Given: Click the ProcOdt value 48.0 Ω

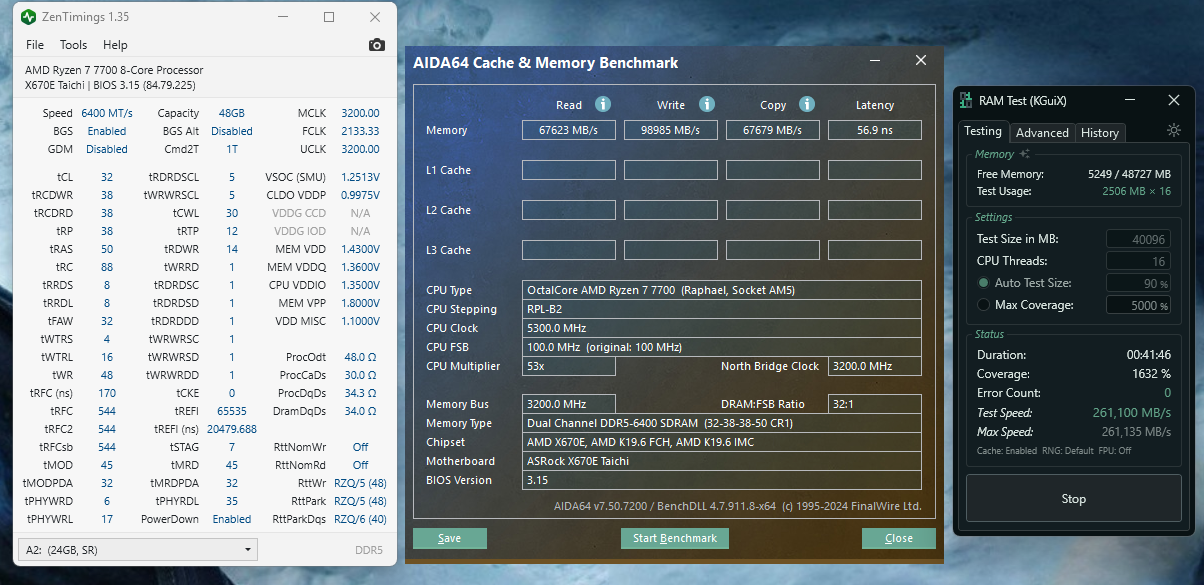Looking at the screenshot, I should (x=360, y=357).
